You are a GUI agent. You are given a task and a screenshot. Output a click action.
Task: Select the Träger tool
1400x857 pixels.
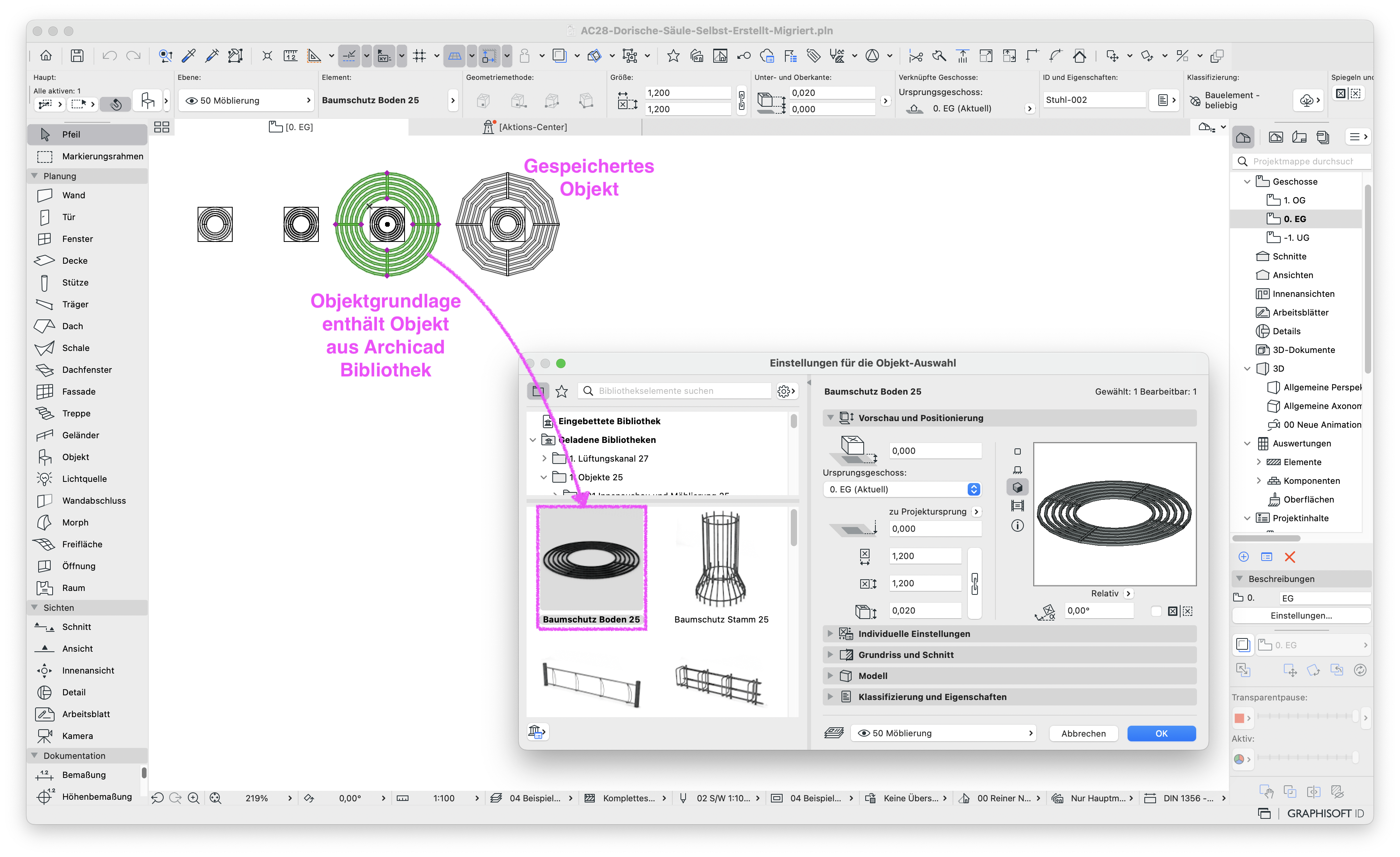[87, 304]
